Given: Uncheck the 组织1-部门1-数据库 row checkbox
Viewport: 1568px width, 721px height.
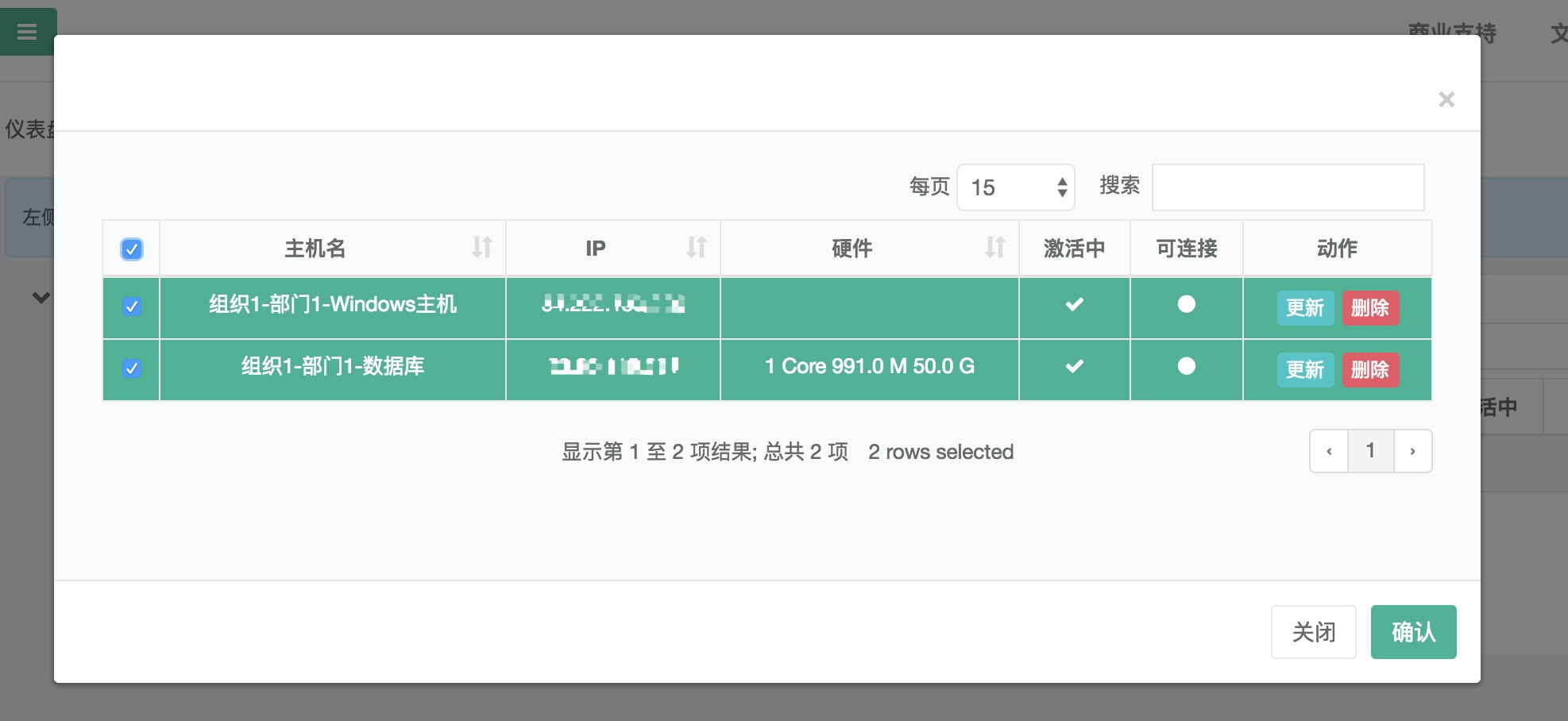Looking at the screenshot, I should [132, 368].
